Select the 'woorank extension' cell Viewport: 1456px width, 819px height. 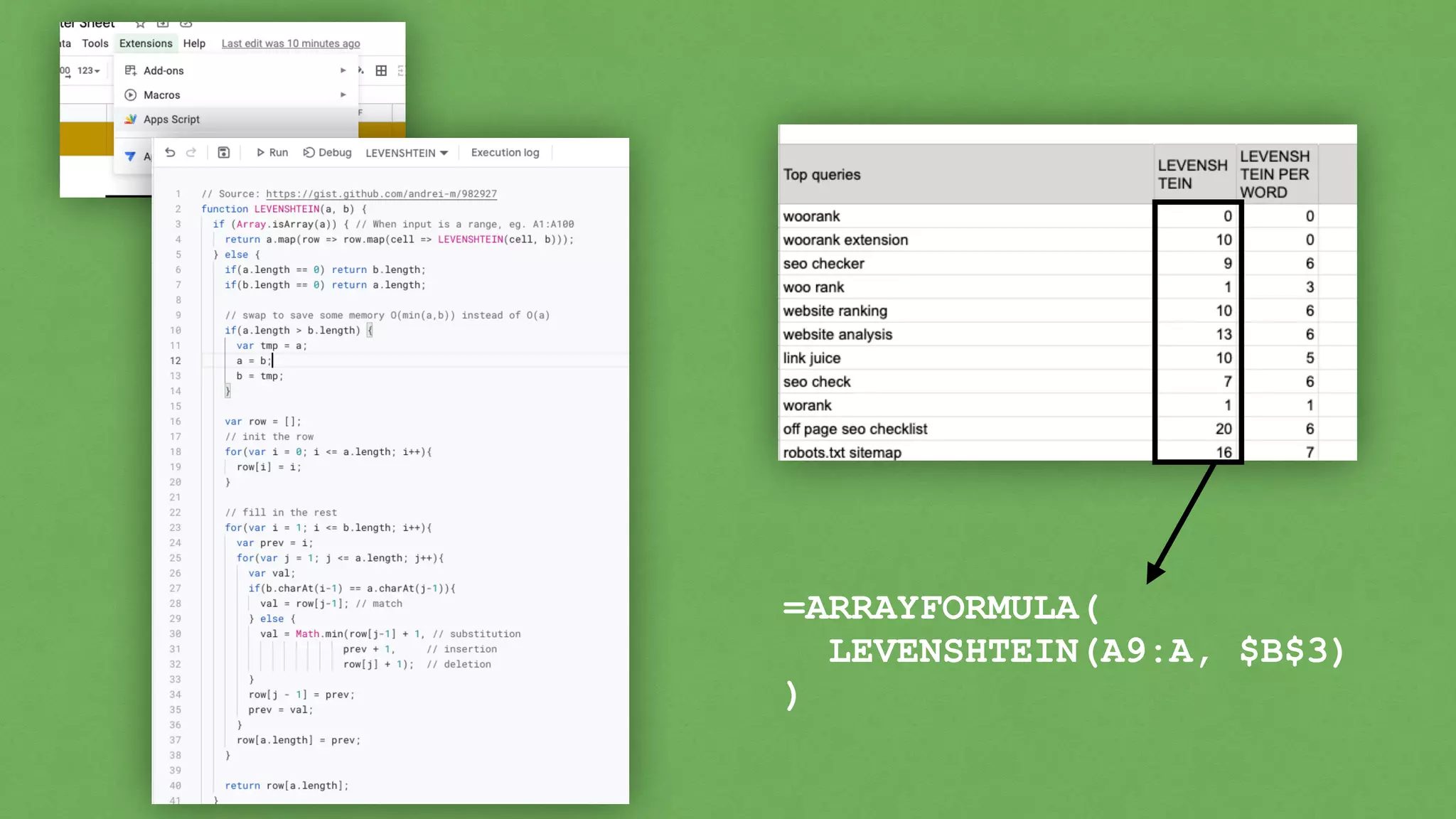pos(965,240)
